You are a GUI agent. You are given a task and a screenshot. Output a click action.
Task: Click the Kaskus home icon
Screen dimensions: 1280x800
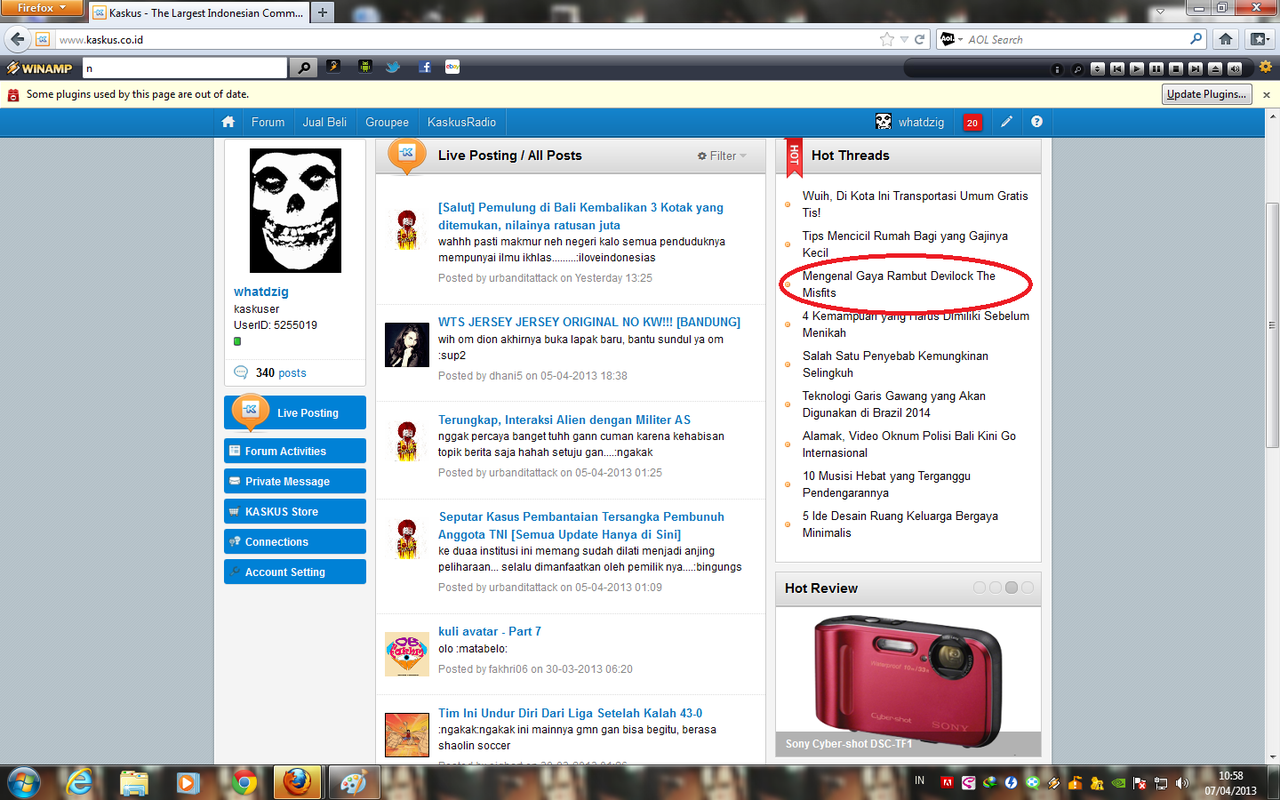point(228,122)
